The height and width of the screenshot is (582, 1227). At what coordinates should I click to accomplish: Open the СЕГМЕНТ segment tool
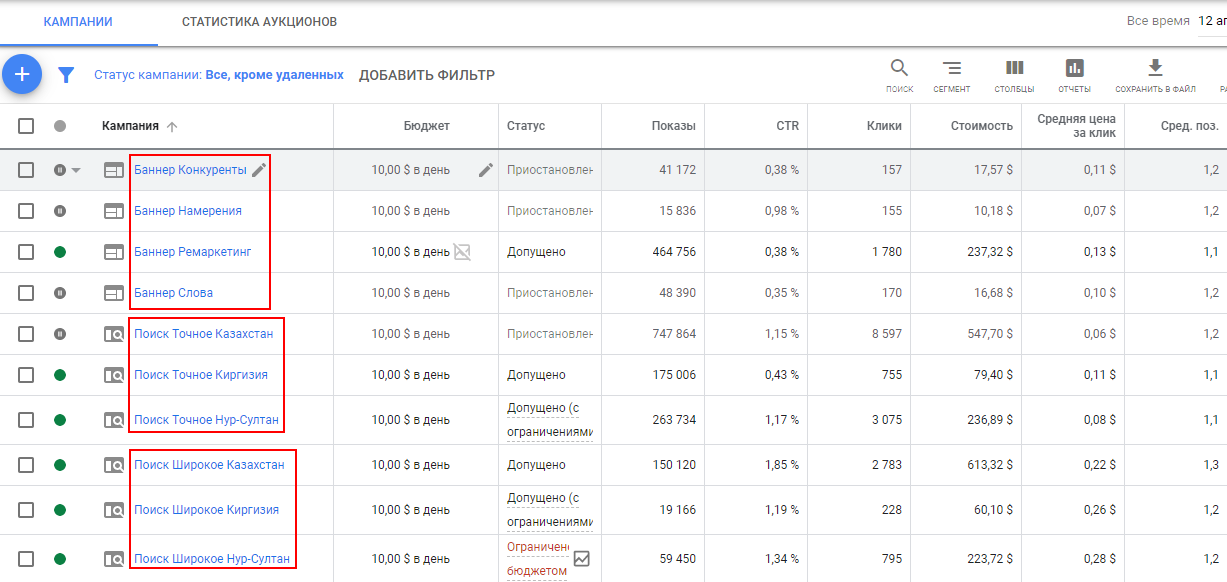click(952, 68)
